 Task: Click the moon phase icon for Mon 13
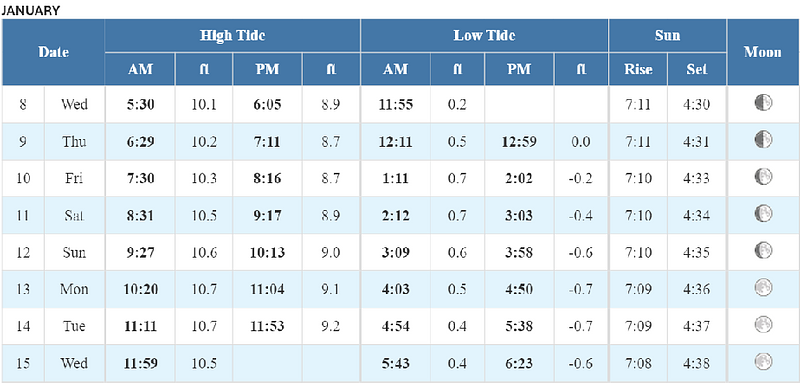tap(763, 288)
